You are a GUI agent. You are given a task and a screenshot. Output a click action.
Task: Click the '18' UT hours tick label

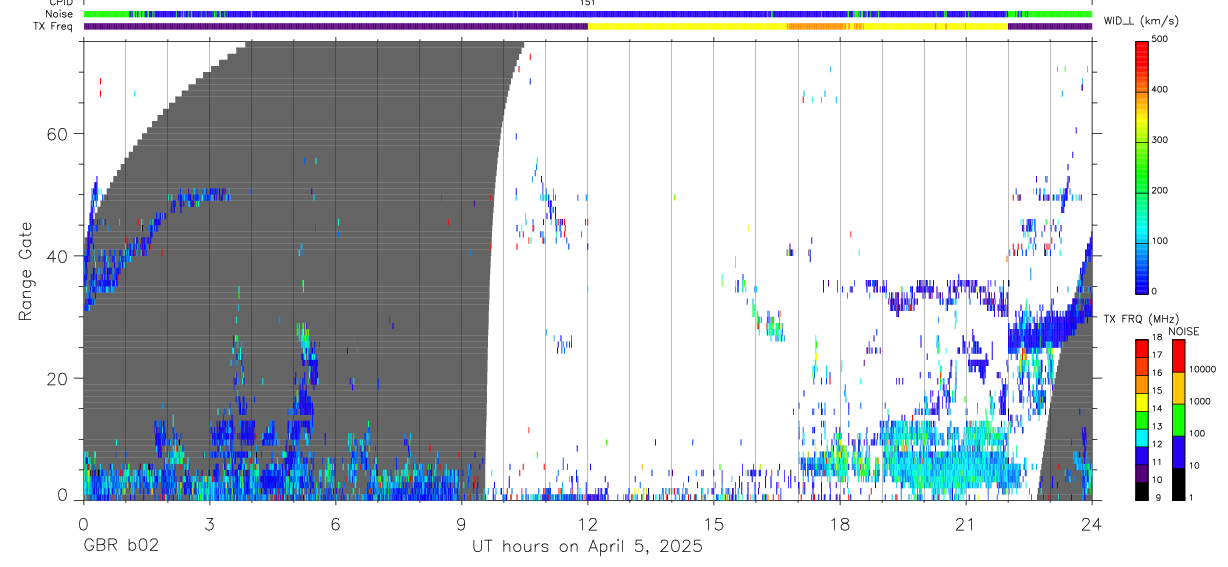pyautogui.click(x=840, y=523)
